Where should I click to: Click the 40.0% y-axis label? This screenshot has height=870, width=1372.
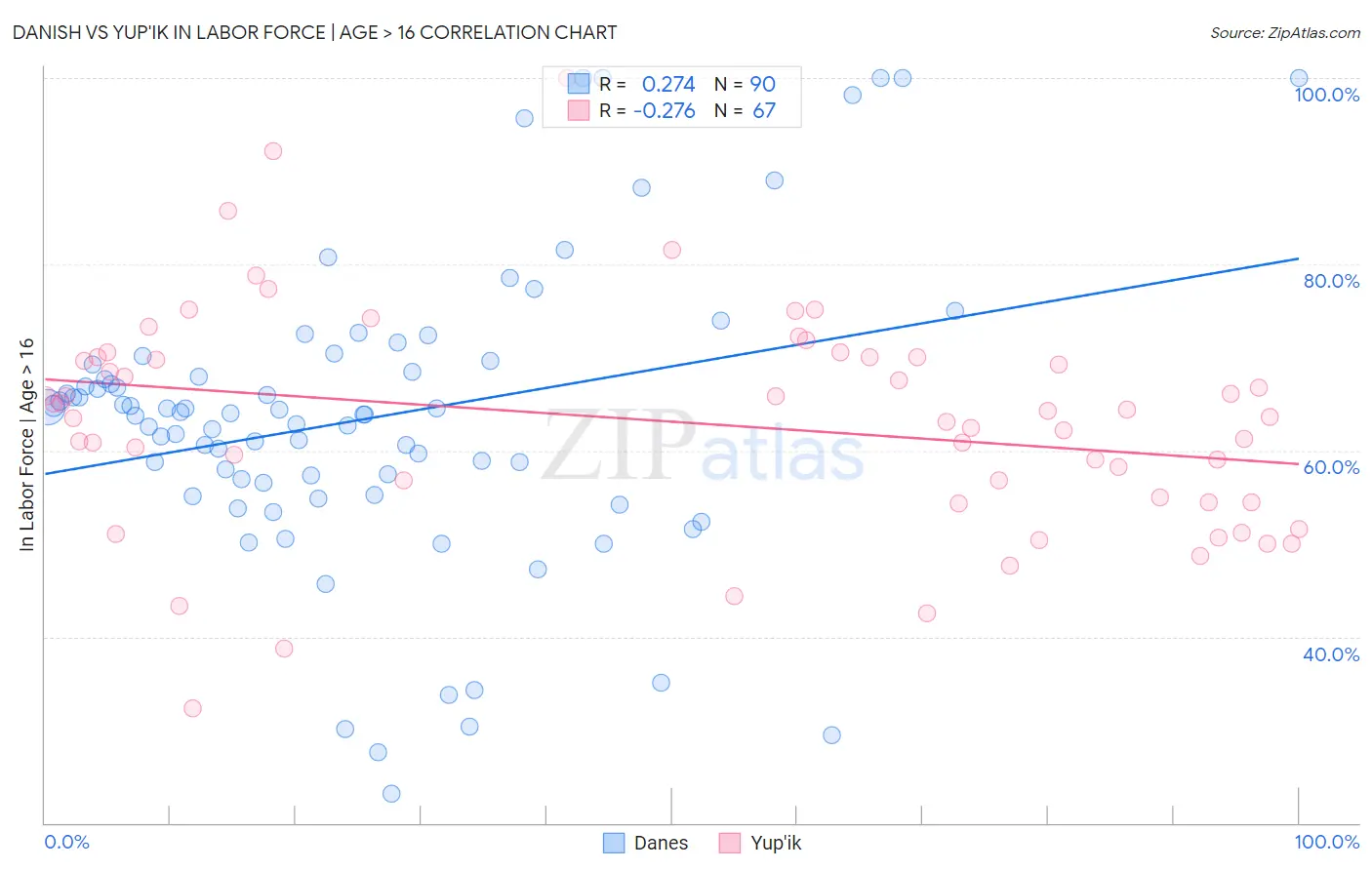[x=1331, y=654]
